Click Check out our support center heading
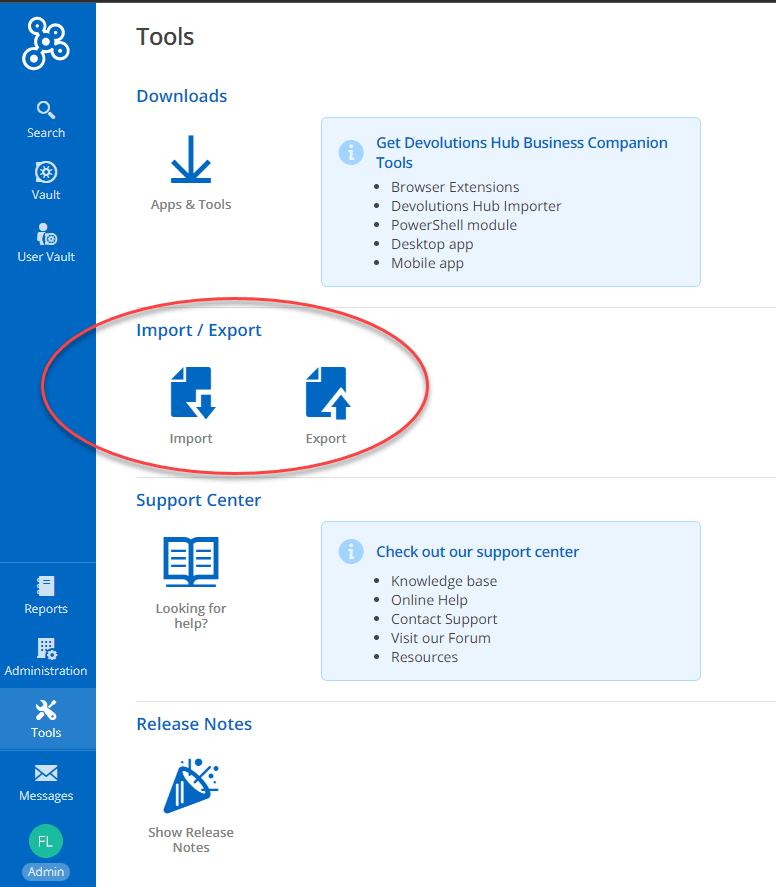 477,552
